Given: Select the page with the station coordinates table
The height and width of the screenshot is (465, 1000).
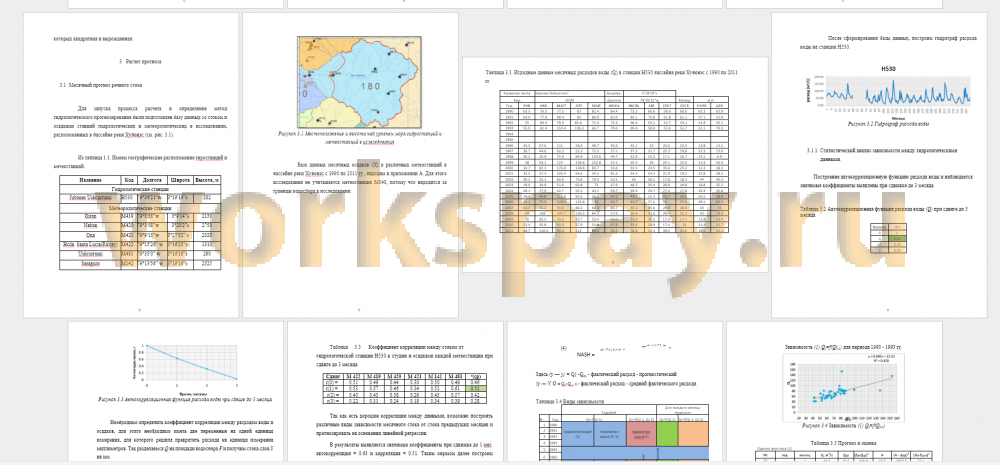Looking at the screenshot, I should tap(131, 165).
